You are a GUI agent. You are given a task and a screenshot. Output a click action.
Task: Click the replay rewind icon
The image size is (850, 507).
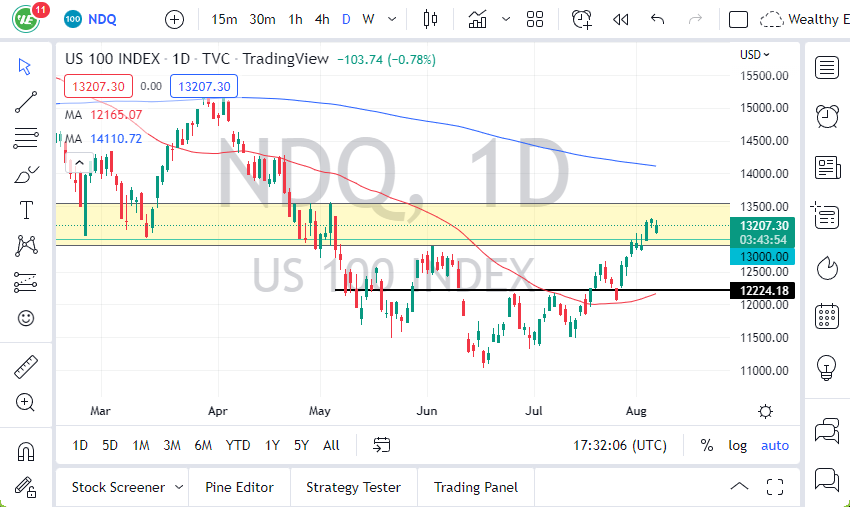click(620, 19)
